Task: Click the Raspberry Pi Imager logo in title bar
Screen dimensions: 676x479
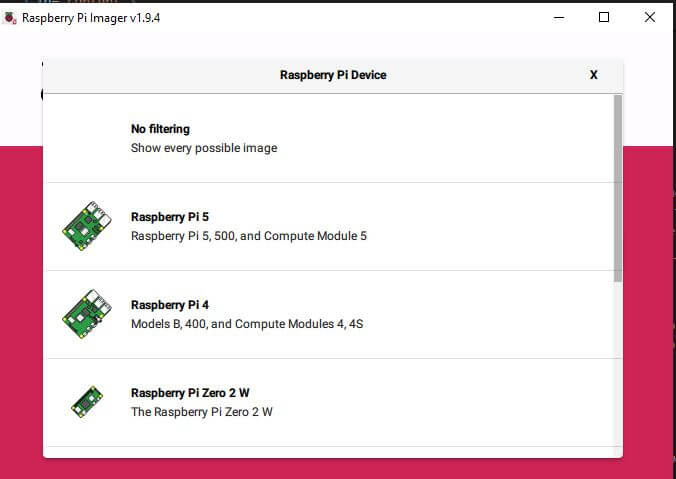Action: 11,17
